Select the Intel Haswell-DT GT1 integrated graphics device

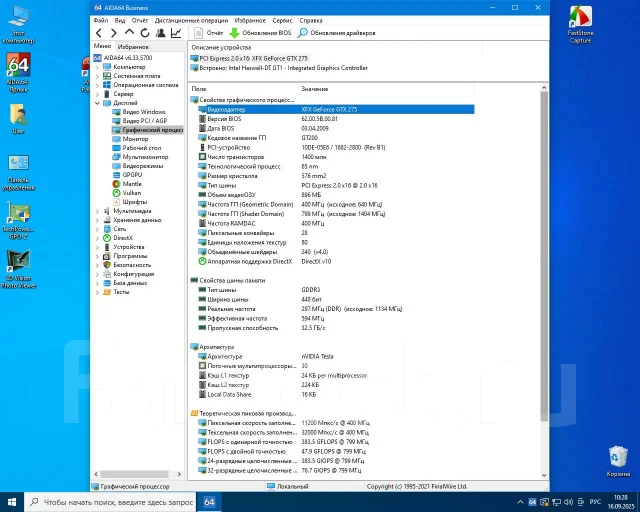(x=279, y=68)
